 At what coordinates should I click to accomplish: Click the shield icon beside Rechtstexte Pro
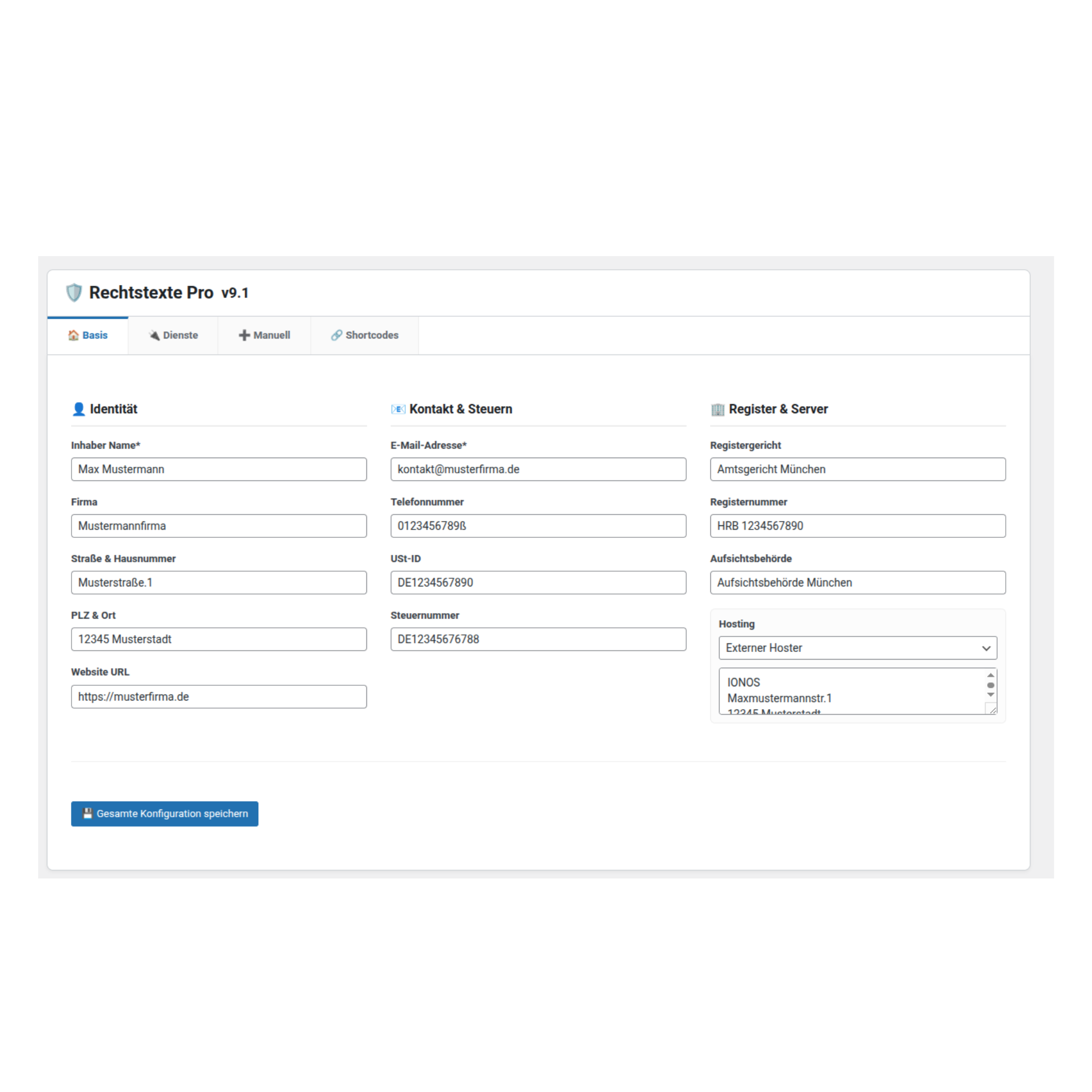coord(74,293)
